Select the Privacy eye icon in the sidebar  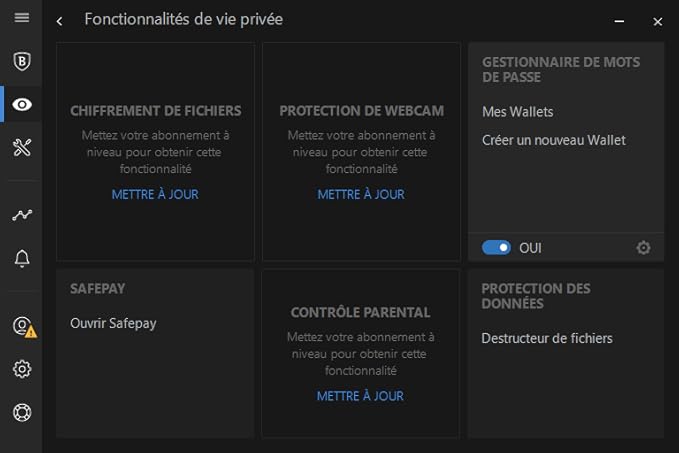pos(21,104)
